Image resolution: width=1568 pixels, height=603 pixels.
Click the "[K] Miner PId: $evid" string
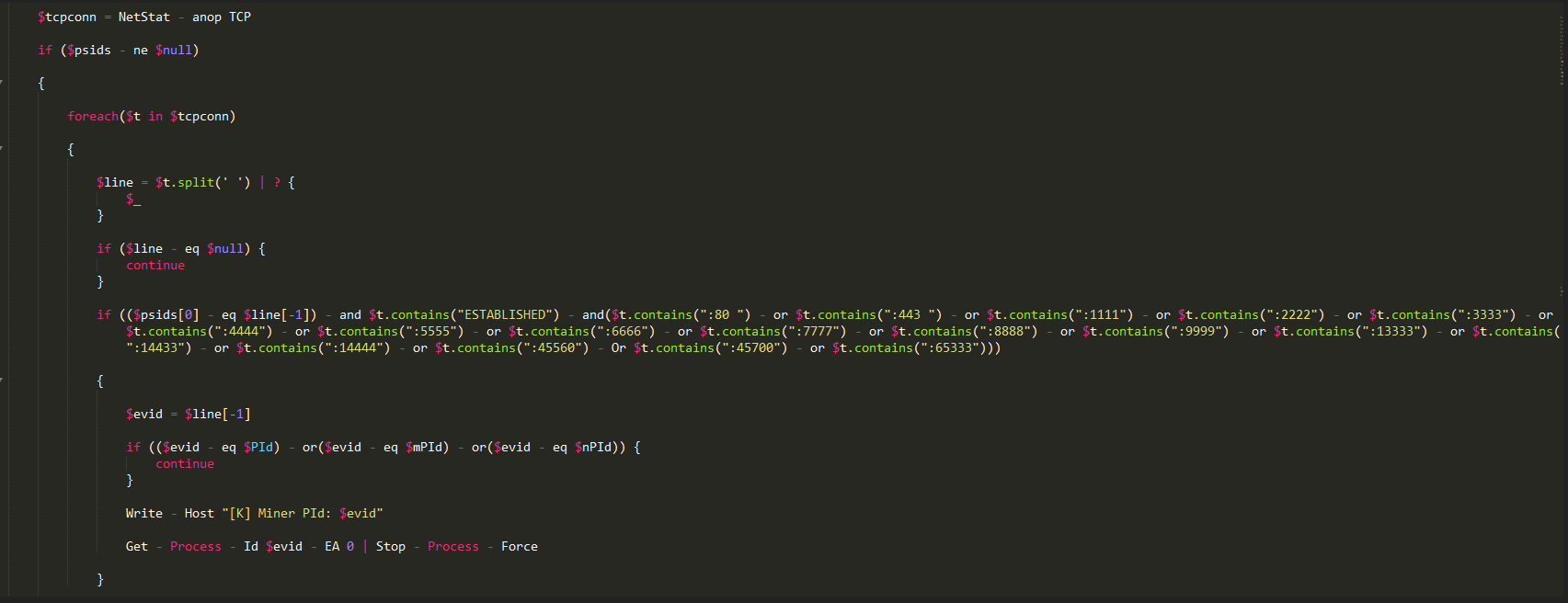pos(302,513)
